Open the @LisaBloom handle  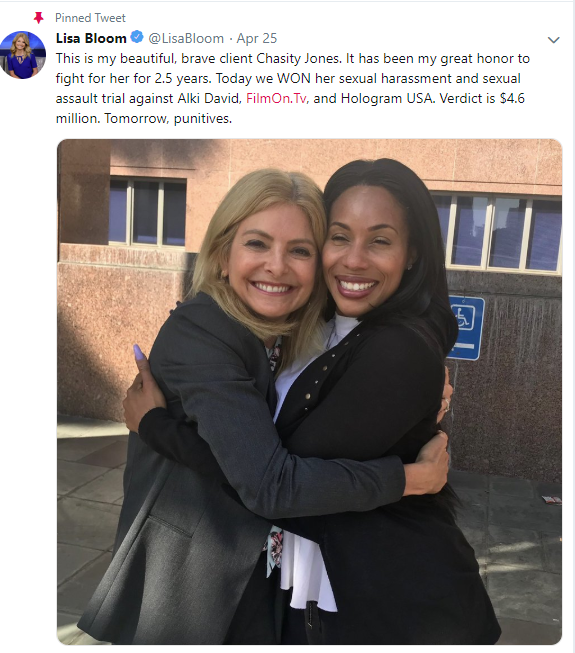[186, 38]
